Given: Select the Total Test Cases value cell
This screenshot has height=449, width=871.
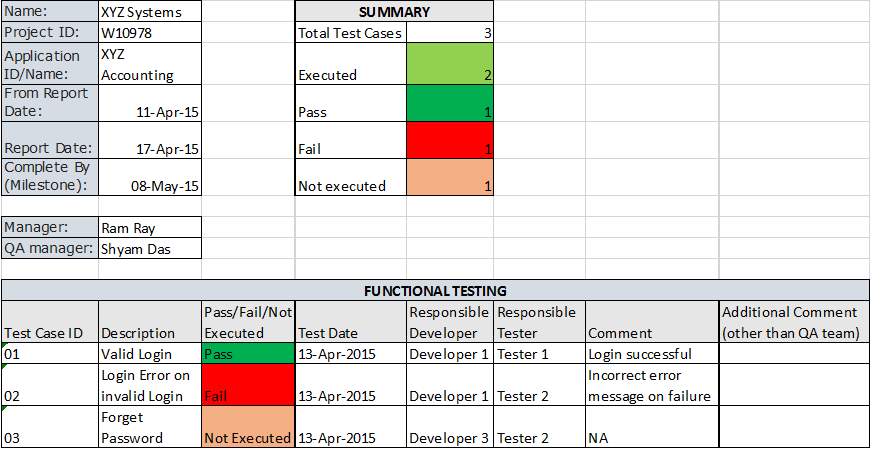Looking at the screenshot, I should pos(450,33).
